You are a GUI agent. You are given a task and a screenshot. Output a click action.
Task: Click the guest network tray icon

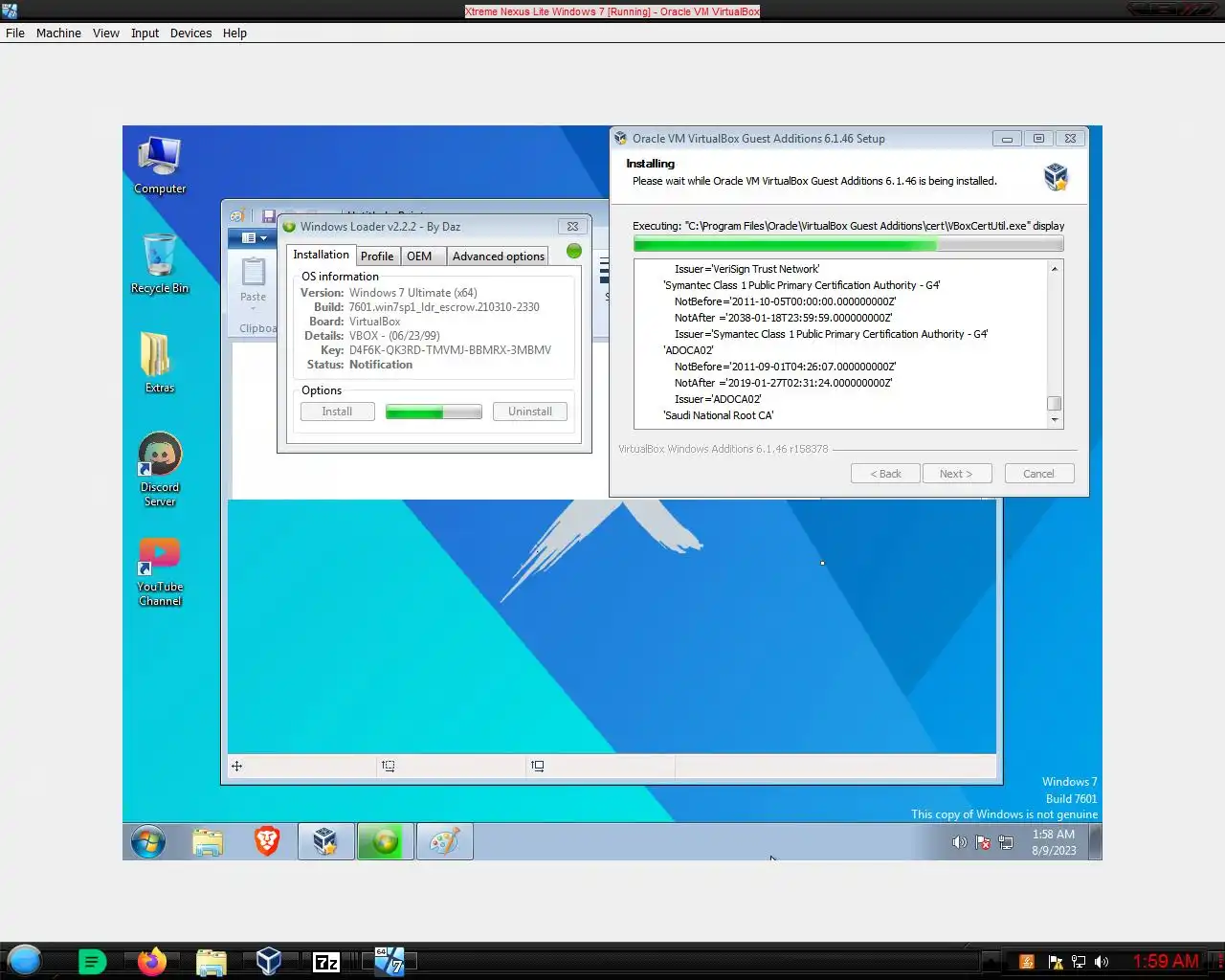[x=1006, y=842]
